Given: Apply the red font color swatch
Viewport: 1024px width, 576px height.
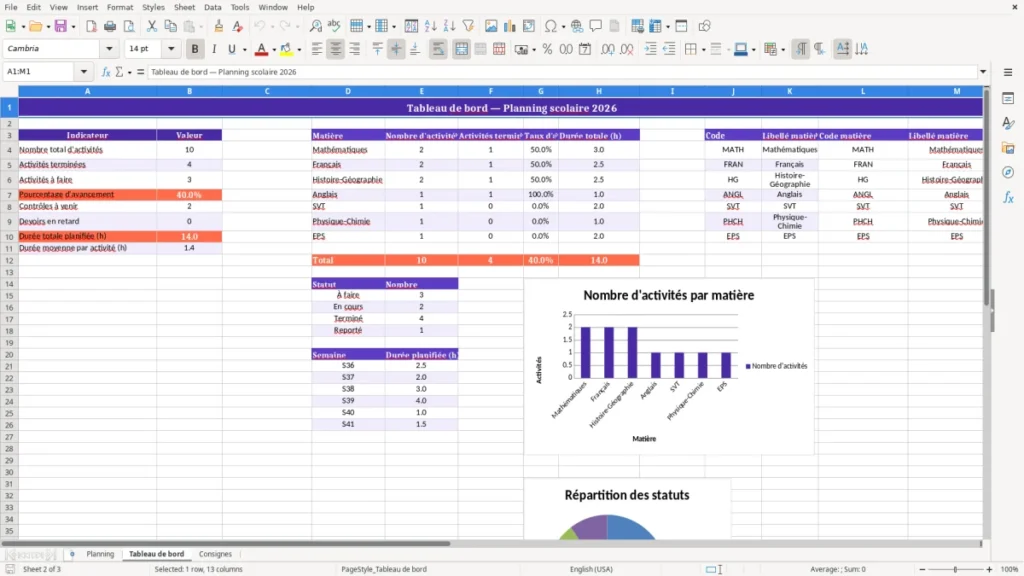Looking at the screenshot, I should (x=261, y=49).
